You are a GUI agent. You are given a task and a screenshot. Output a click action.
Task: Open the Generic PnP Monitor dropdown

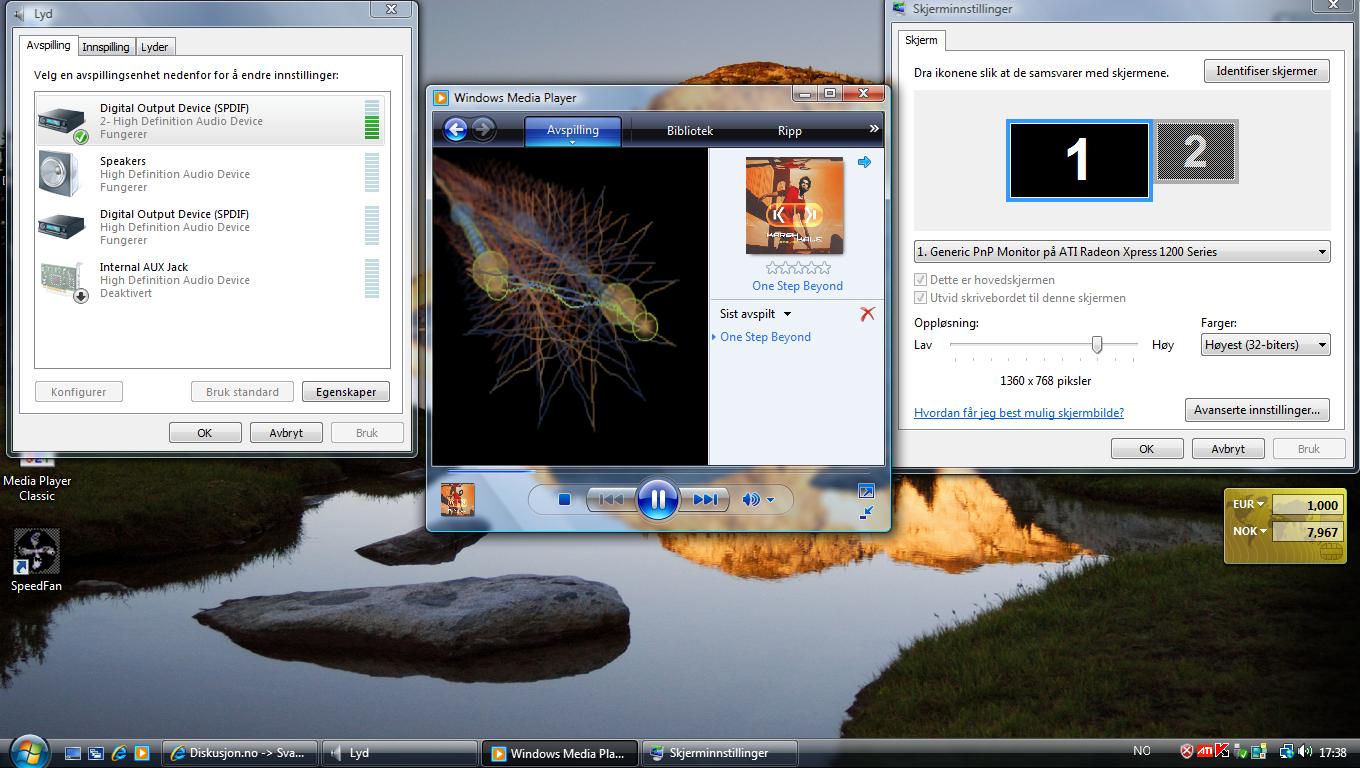point(1122,252)
